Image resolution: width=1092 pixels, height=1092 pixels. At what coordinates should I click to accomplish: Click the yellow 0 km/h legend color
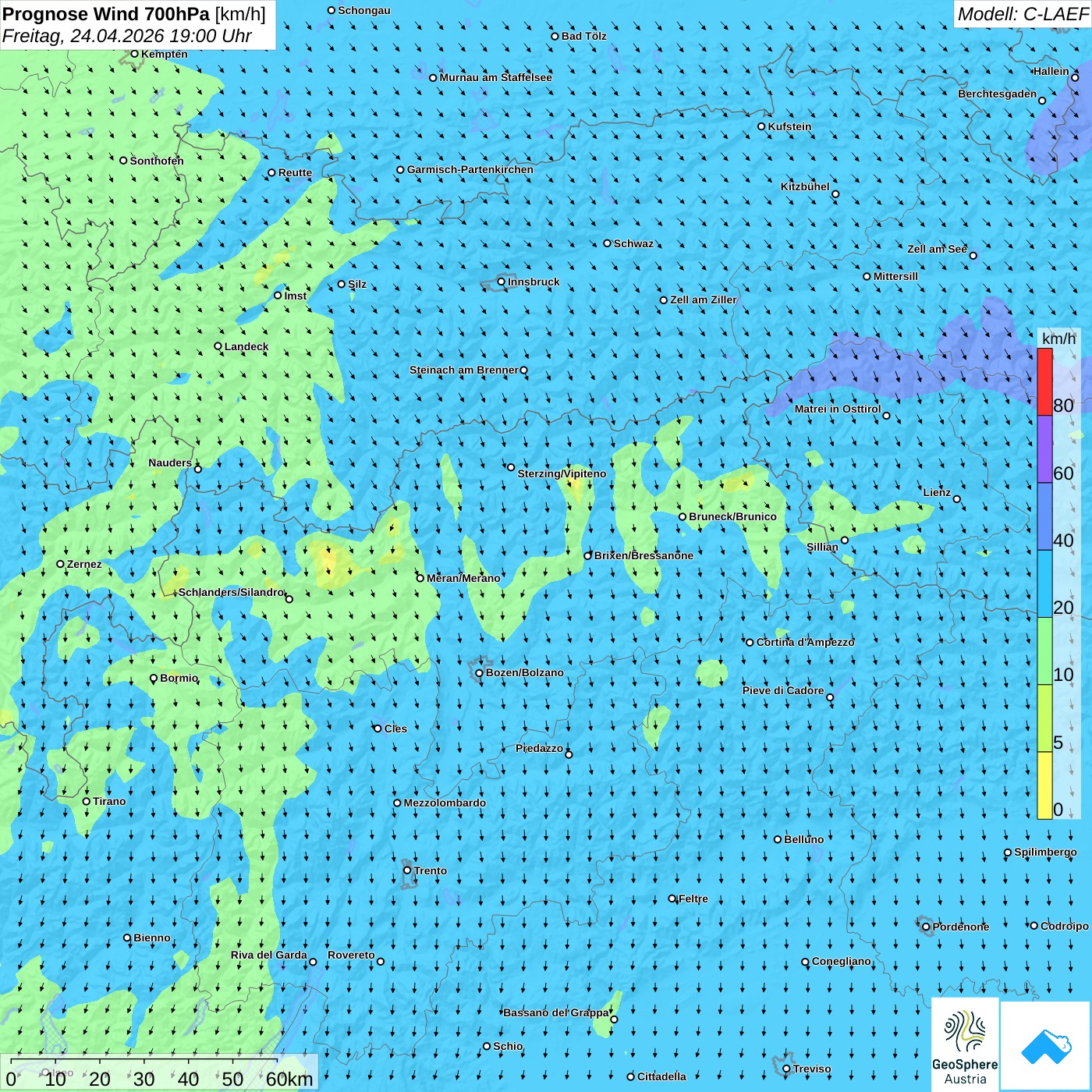(1044, 785)
